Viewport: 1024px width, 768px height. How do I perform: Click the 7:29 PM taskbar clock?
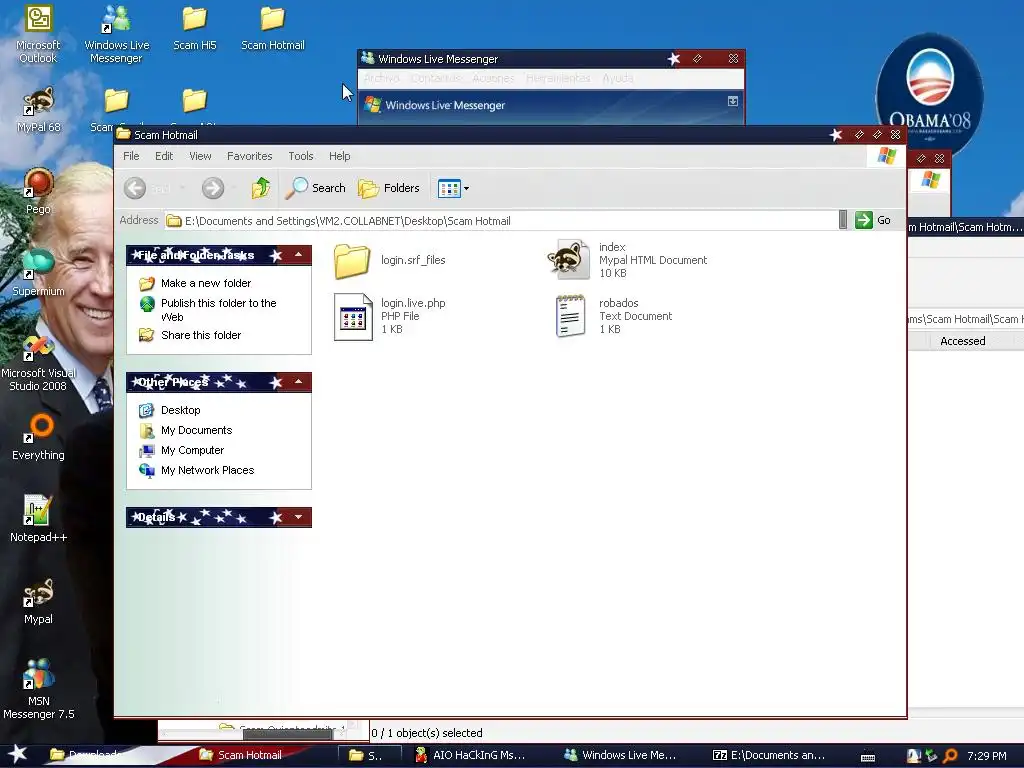[987, 756]
